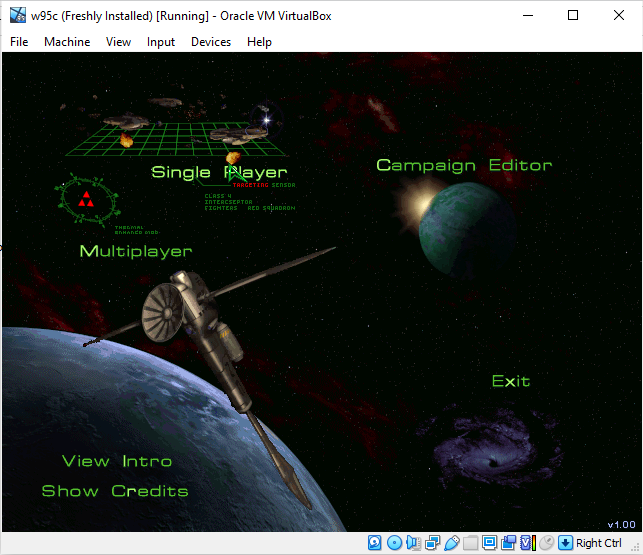The image size is (643, 555).
Task: Click the display settings status icon
Action: tap(489, 543)
